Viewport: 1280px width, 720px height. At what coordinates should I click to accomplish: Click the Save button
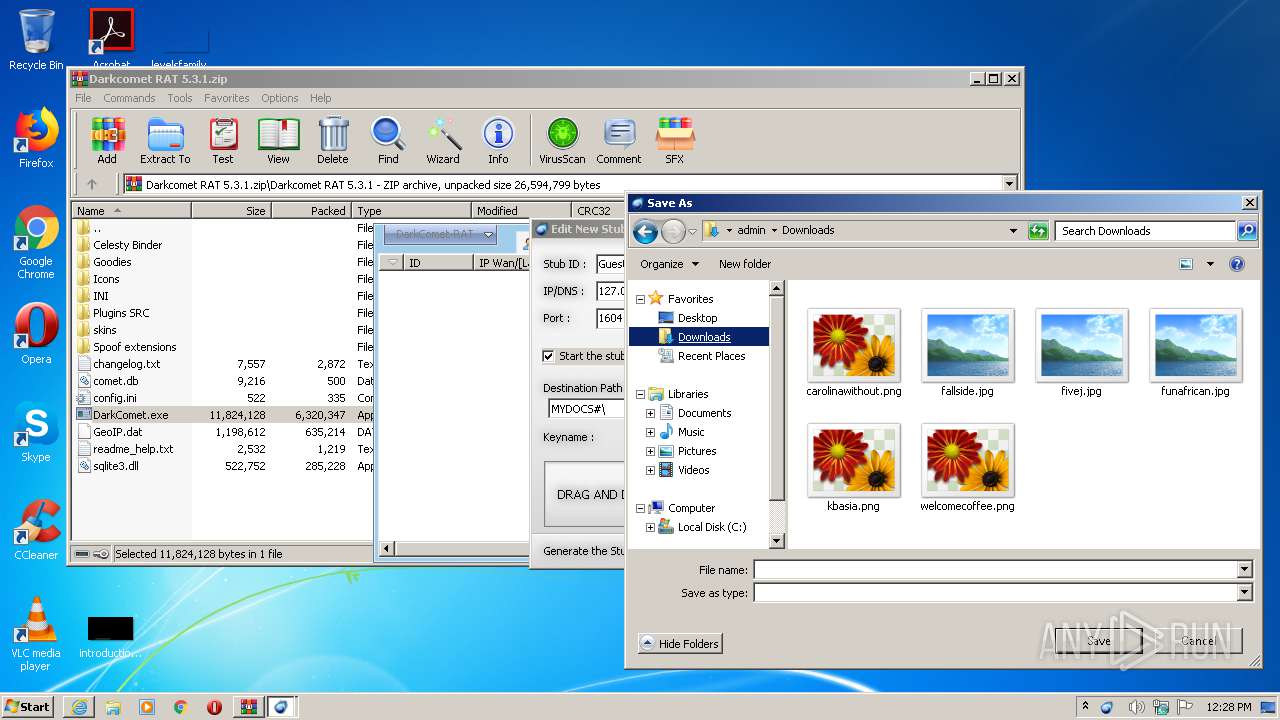point(1098,641)
